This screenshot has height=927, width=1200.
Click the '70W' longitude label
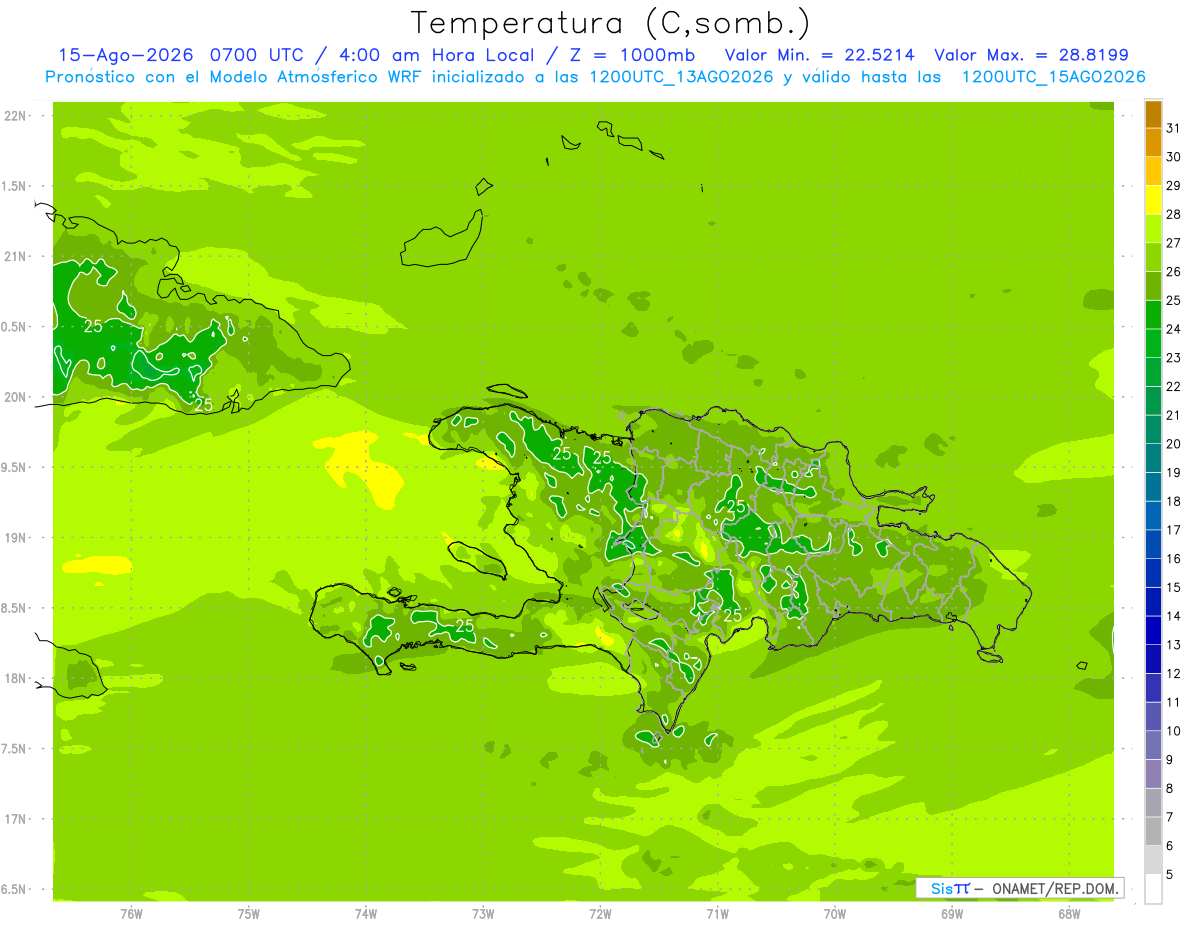pos(835,913)
